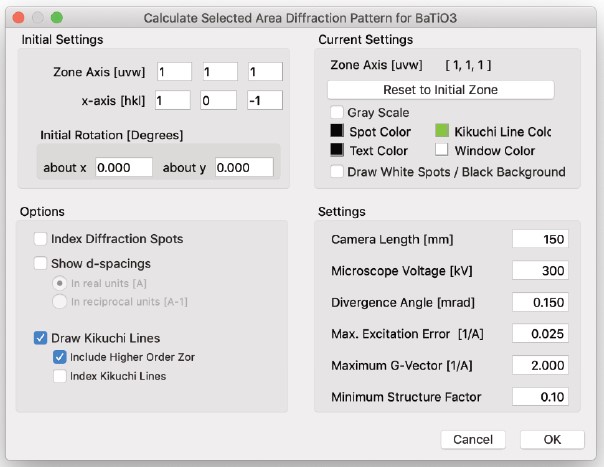The image size is (604, 467).
Task: Click the OK button
Action: coord(552,439)
